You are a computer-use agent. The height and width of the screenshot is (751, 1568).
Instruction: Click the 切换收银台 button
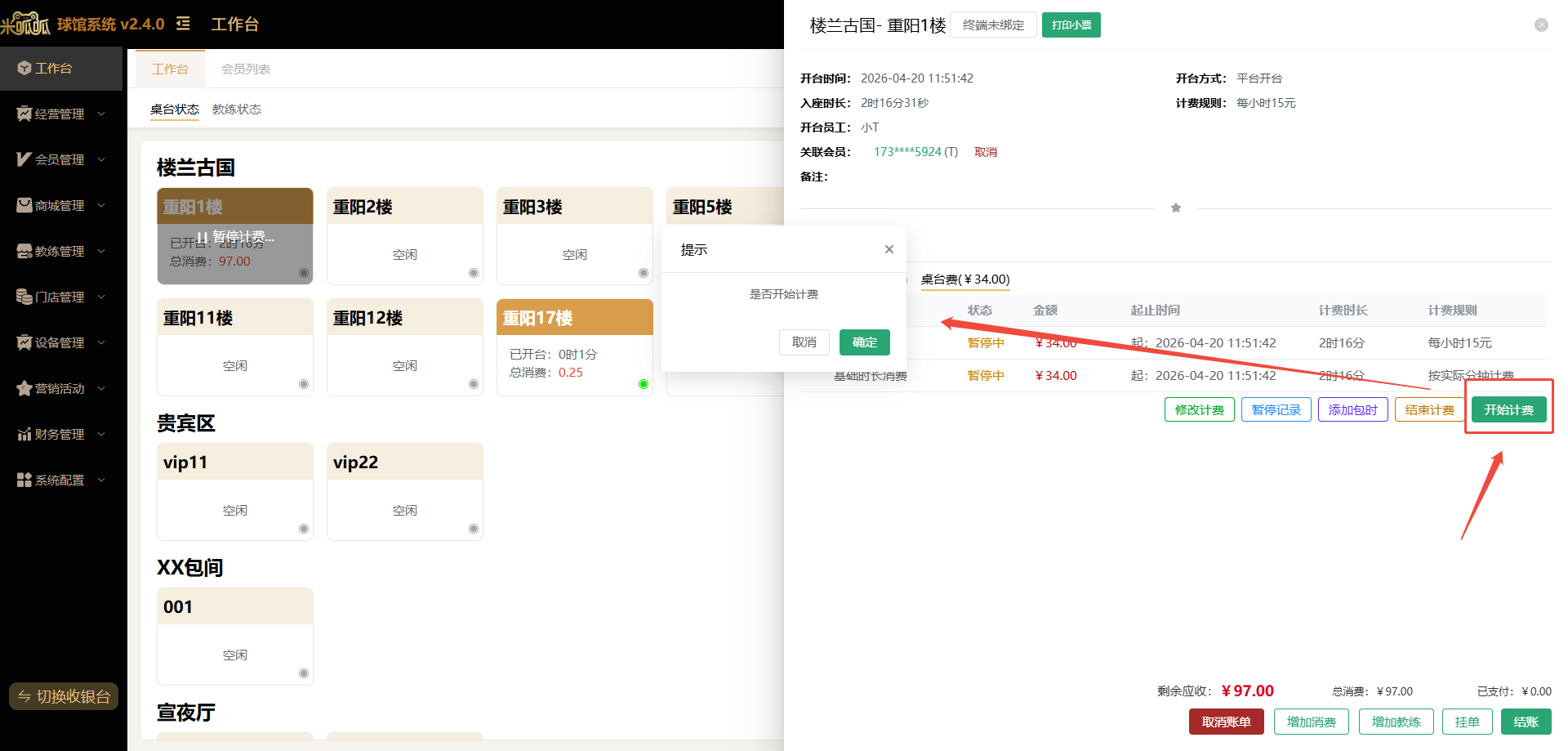click(64, 696)
